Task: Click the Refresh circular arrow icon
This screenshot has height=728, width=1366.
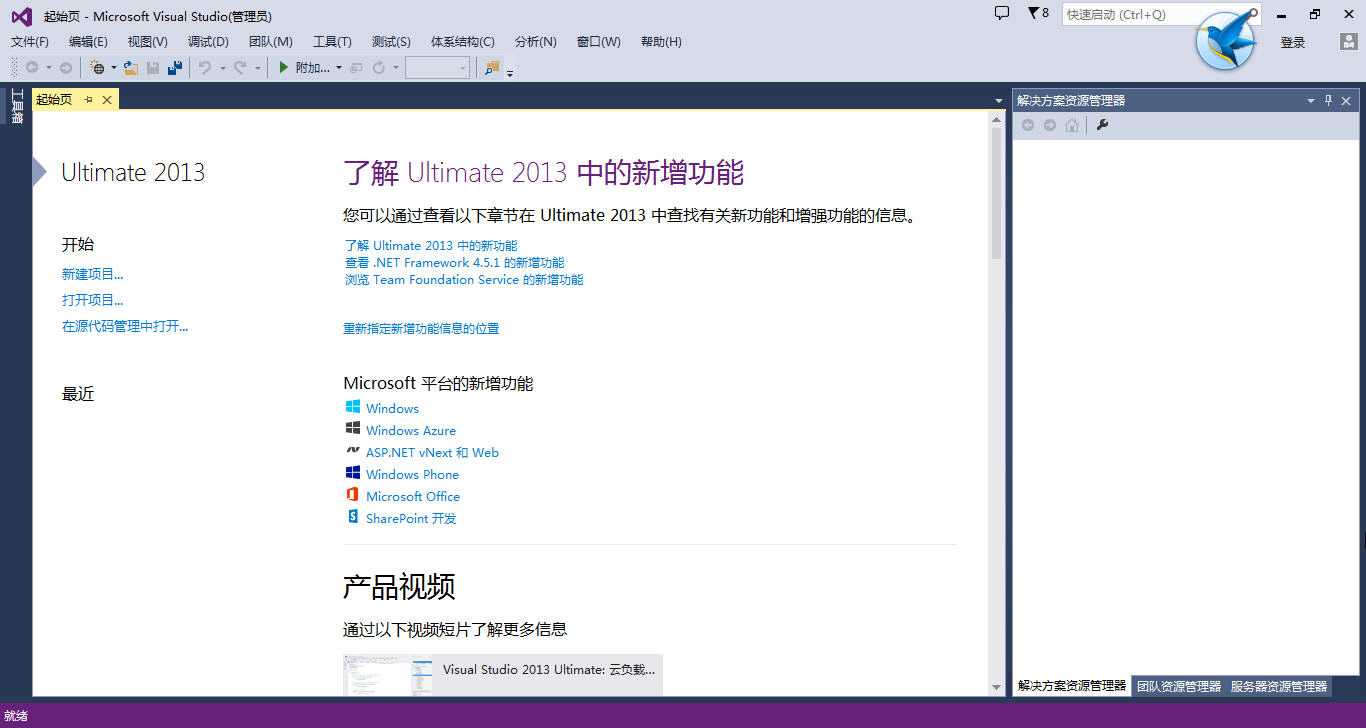Action: click(379, 68)
